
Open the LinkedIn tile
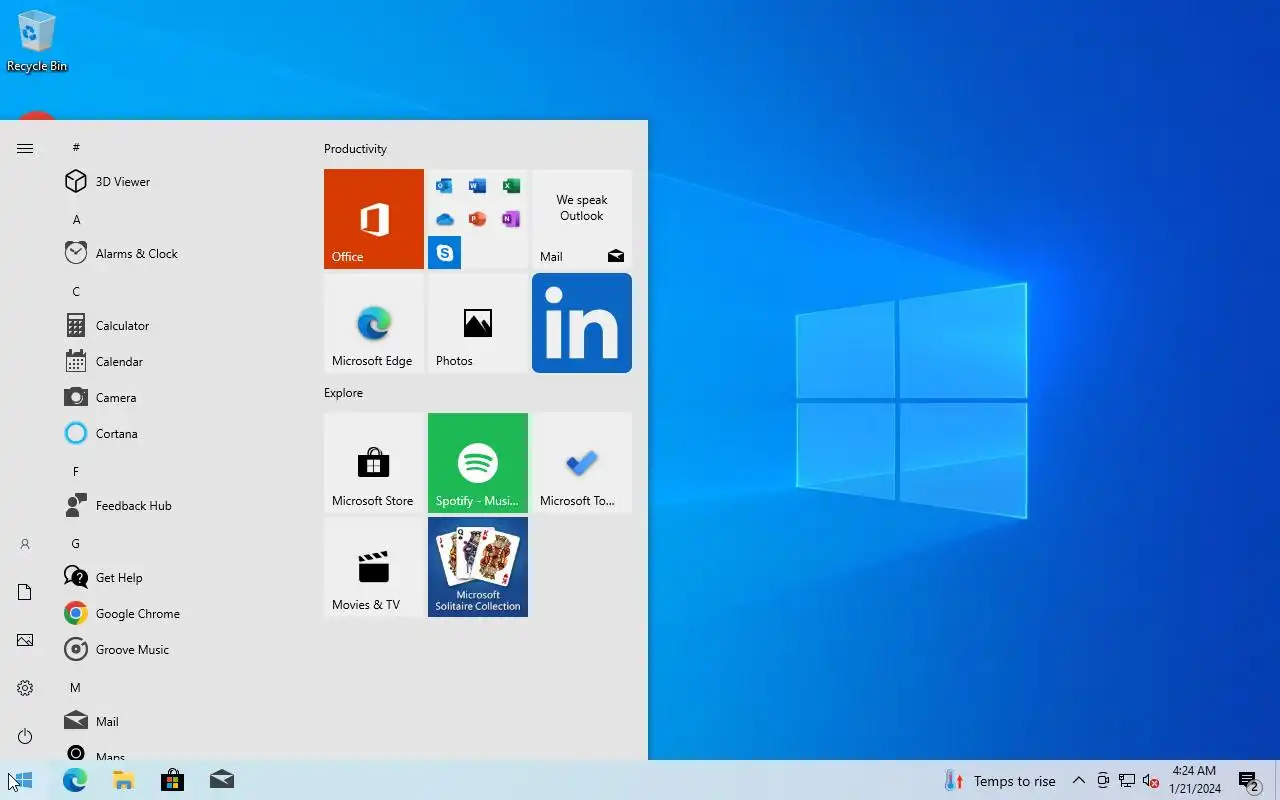coord(582,323)
